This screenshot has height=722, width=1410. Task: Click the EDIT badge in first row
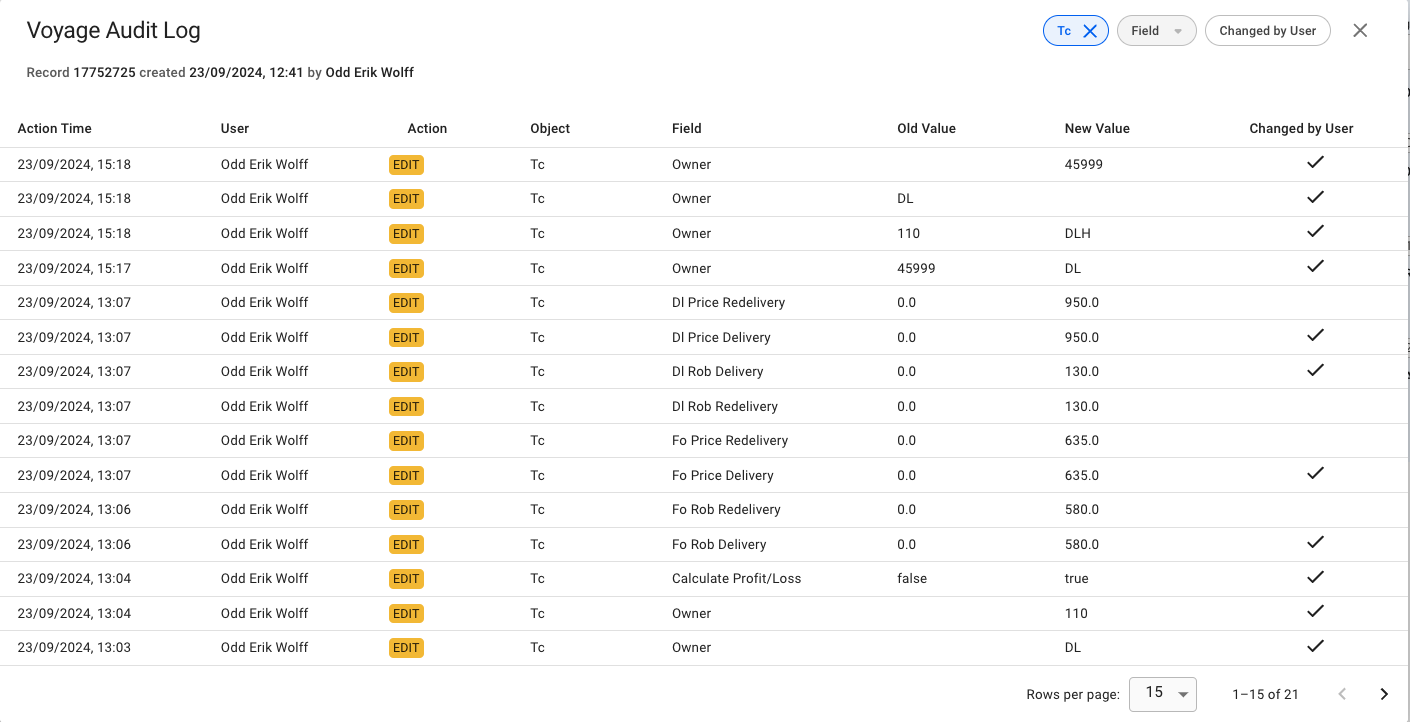406,164
